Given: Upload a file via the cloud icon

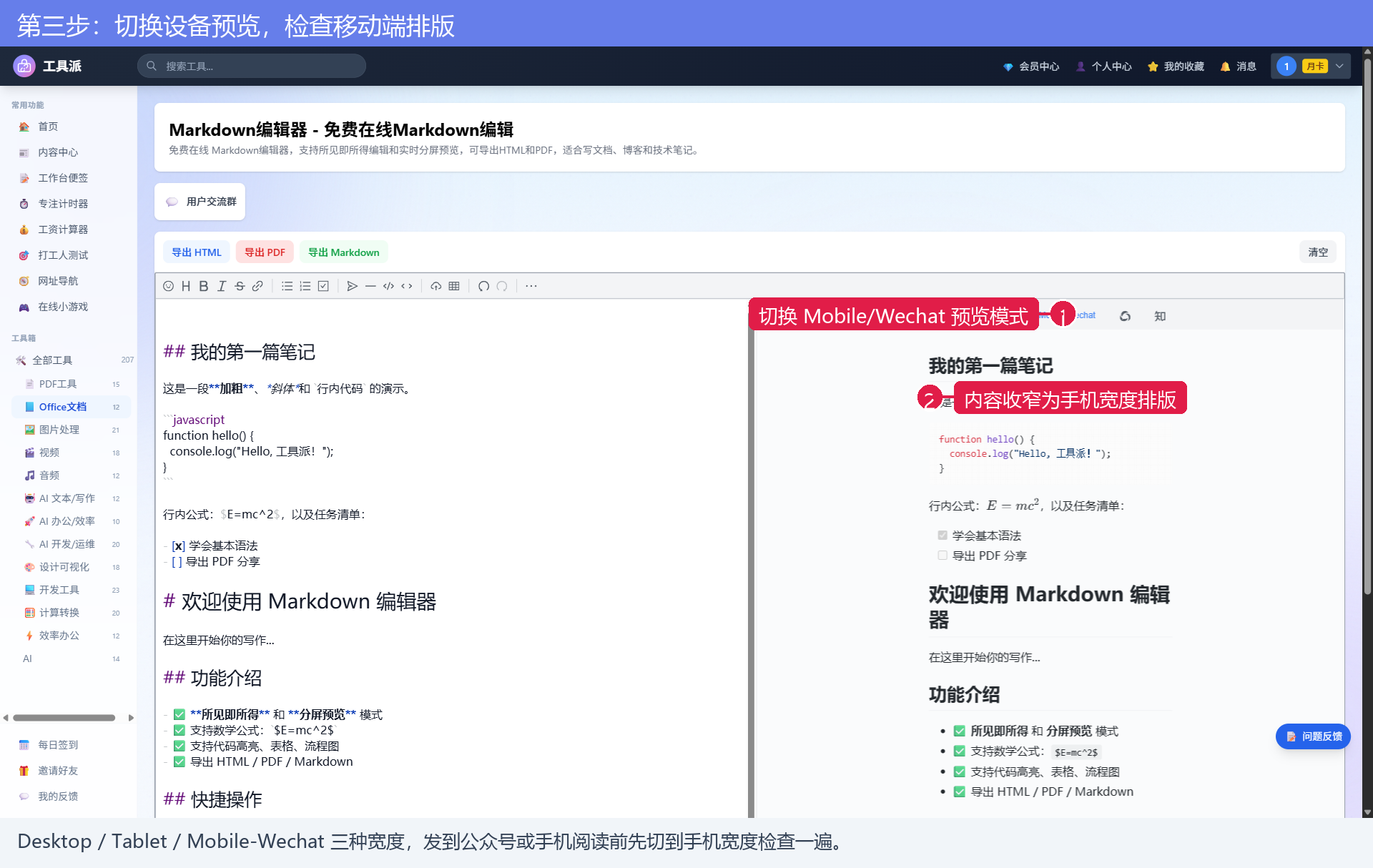Looking at the screenshot, I should (x=435, y=286).
